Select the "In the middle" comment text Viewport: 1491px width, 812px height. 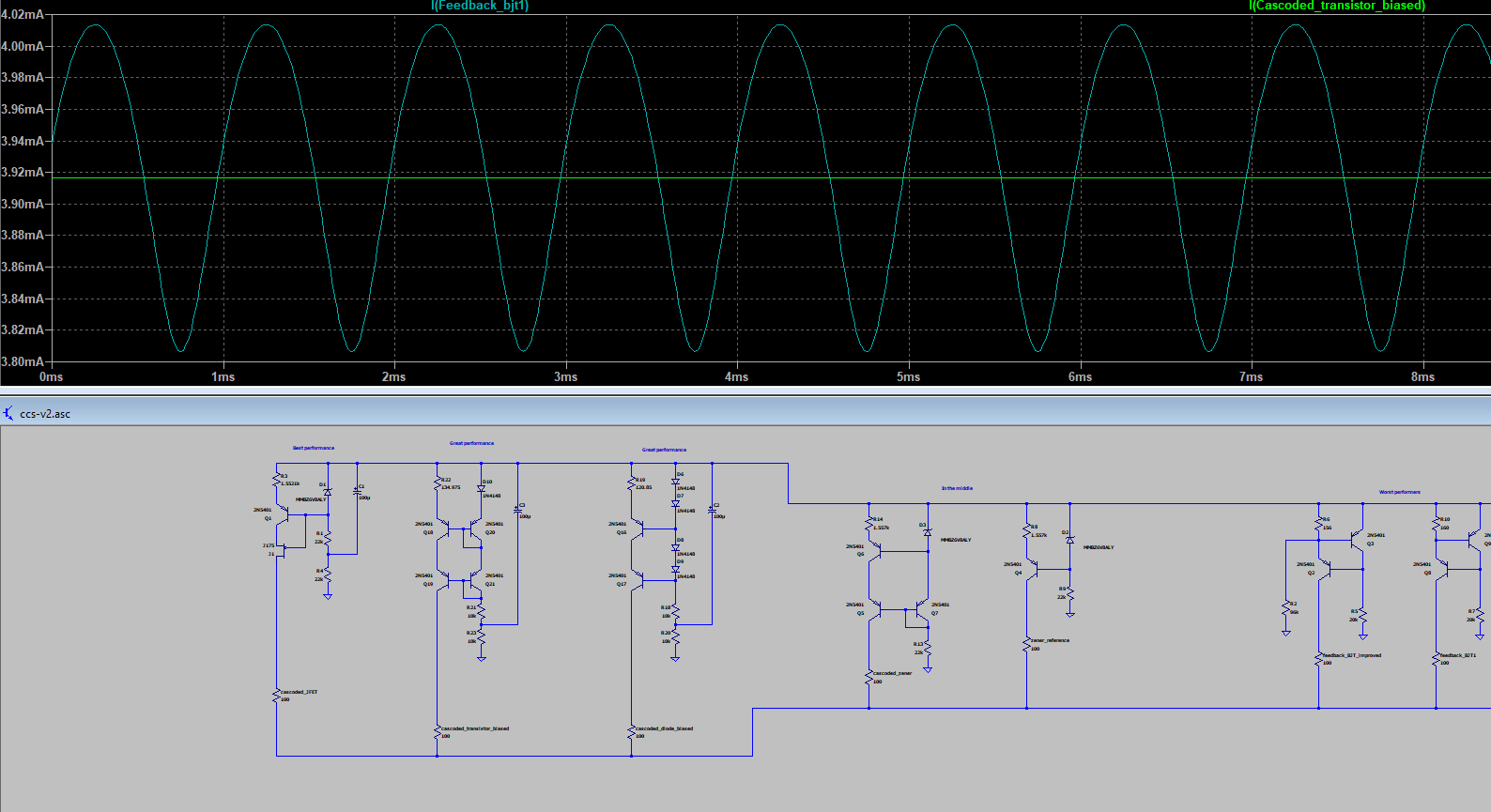957,488
